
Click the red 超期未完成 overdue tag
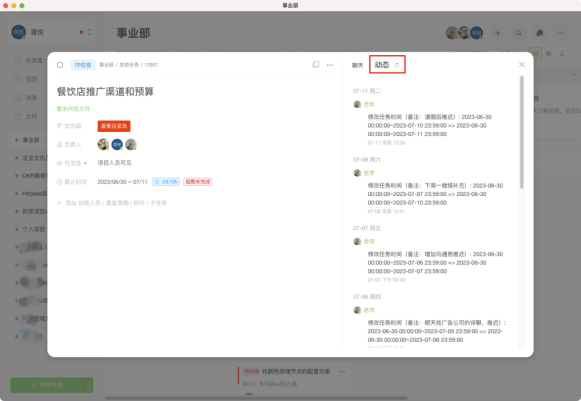[x=197, y=182]
